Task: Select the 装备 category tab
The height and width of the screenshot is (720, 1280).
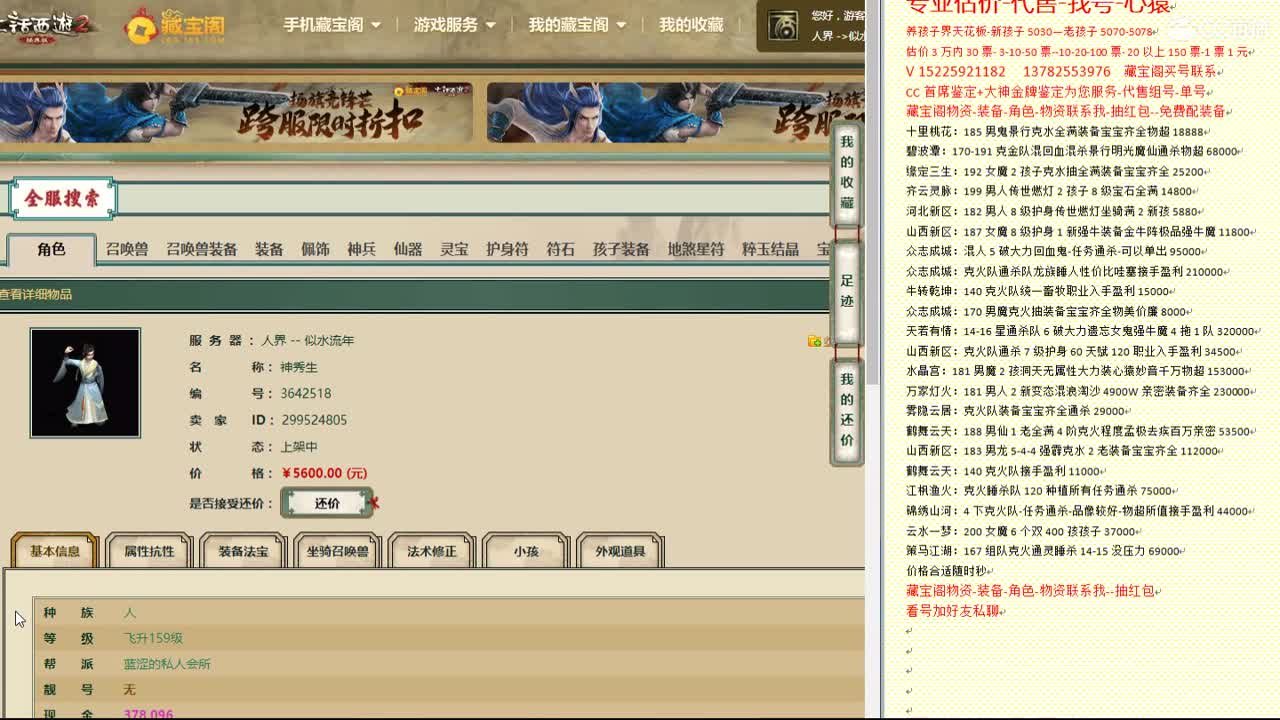Action: [x=269, y=249]
